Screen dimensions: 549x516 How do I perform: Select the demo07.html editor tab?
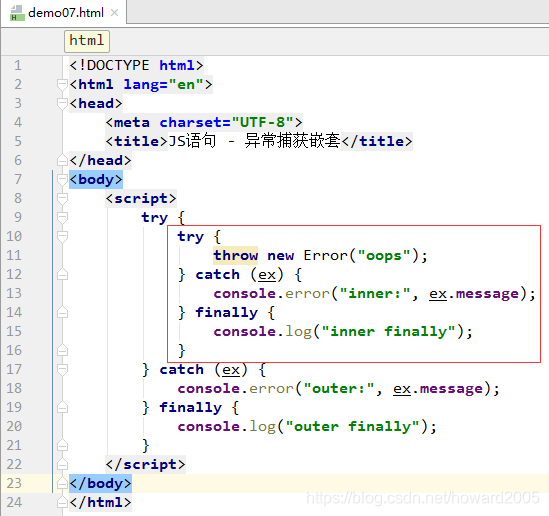point(64,13)
